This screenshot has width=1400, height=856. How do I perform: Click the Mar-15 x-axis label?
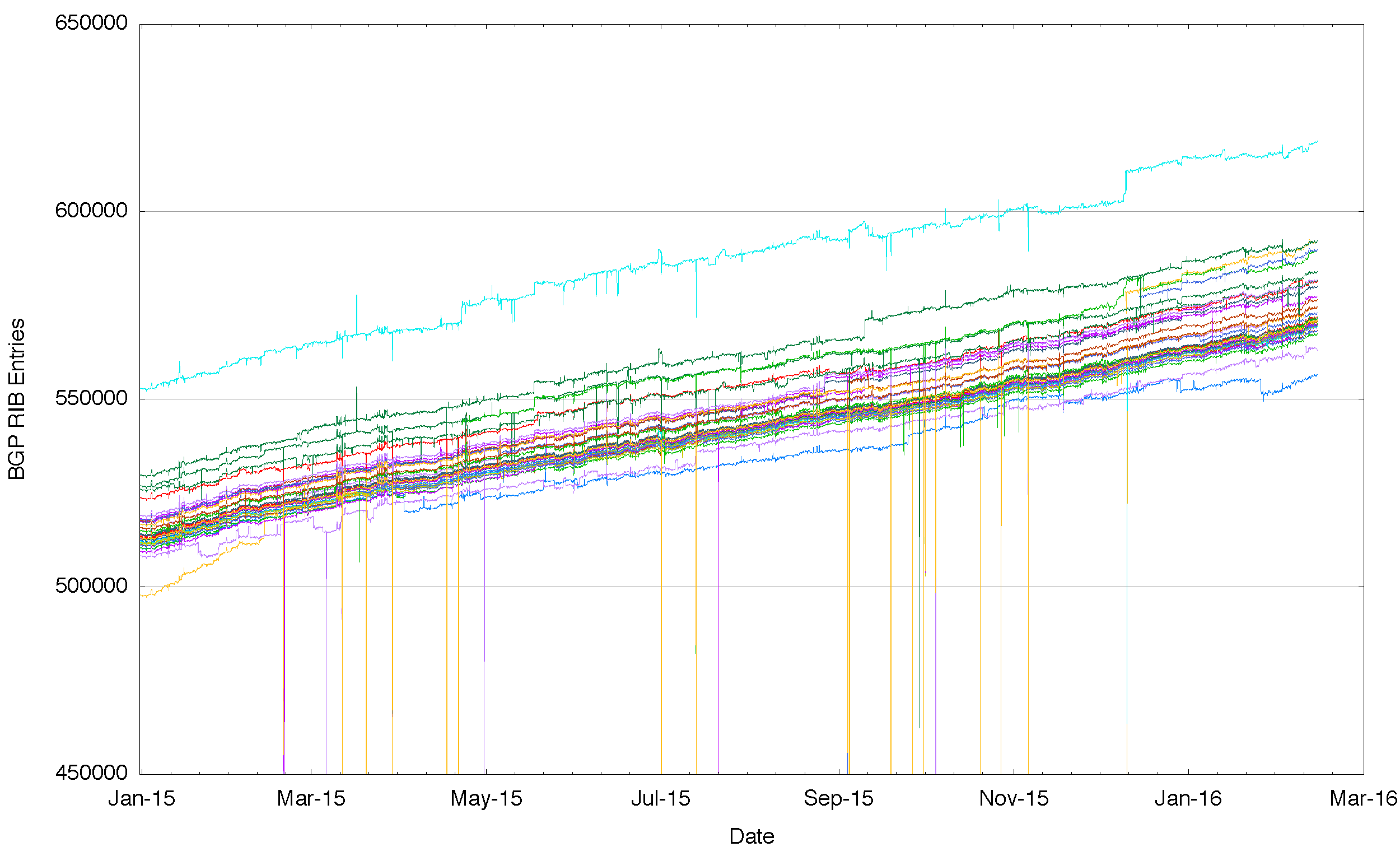(311, 799)
